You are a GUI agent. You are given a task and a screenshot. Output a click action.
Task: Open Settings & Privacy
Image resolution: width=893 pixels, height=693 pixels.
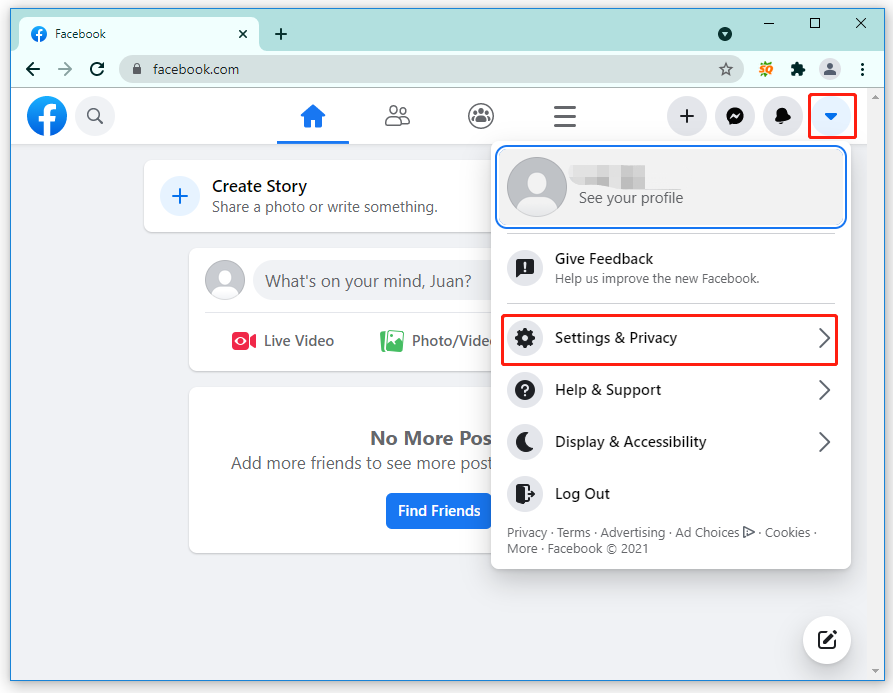tap(670, 338)
